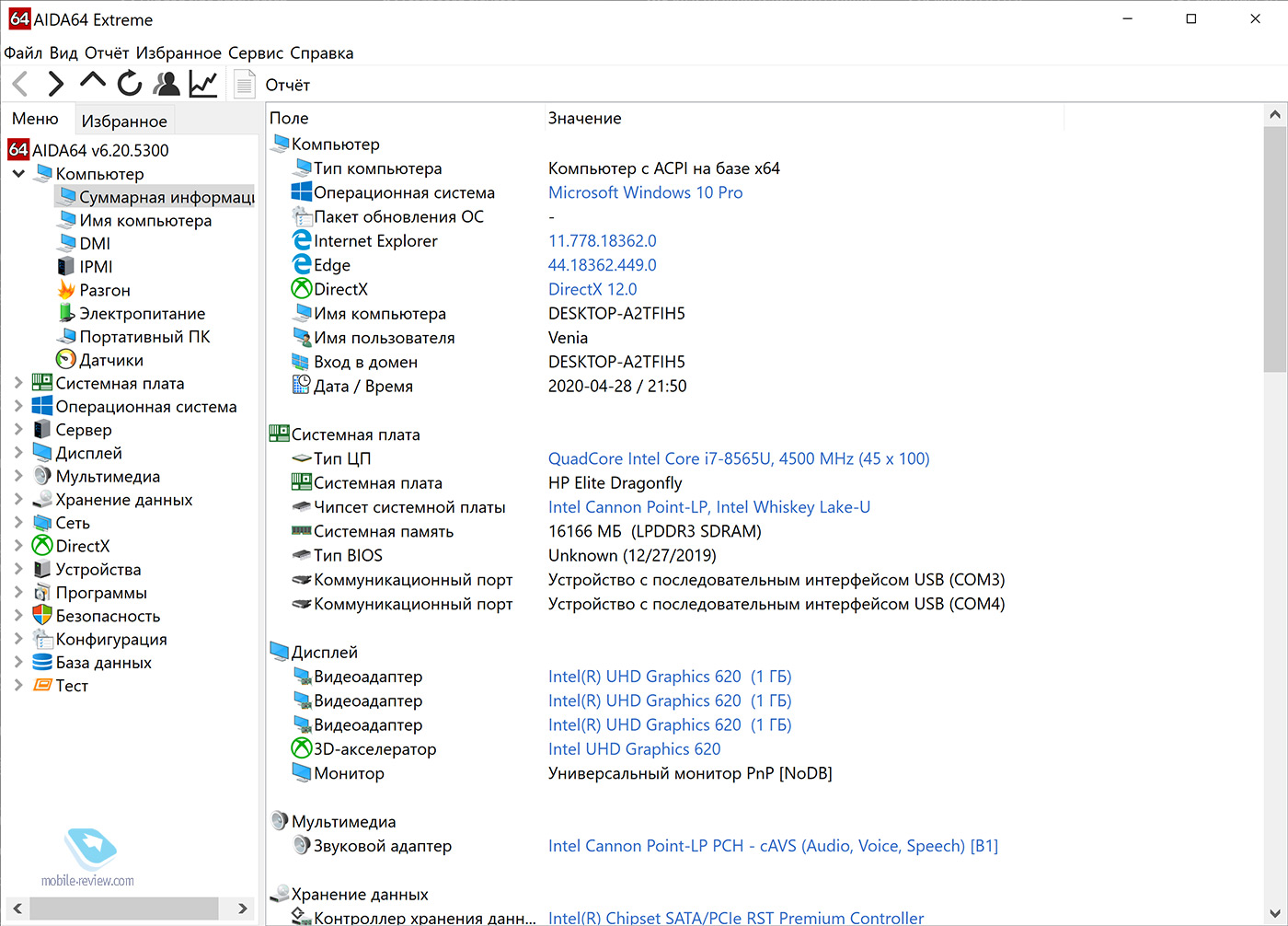The image size is (1288, 926).
Task: Expand the База данных tree node
Action: 18,662
